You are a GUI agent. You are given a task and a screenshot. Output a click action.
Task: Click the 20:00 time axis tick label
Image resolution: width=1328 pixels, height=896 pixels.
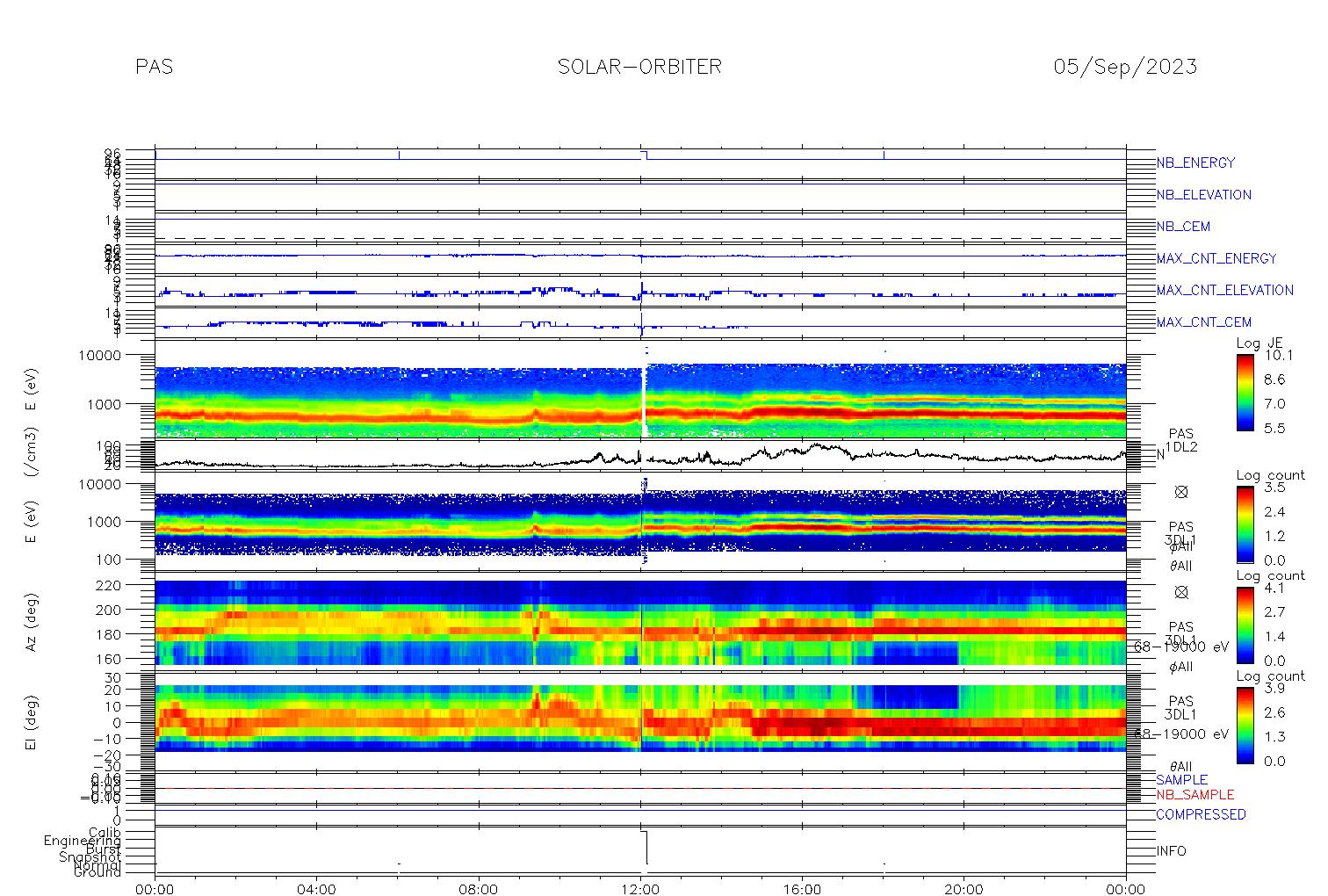pyautogui.click(x=964, y=889)
